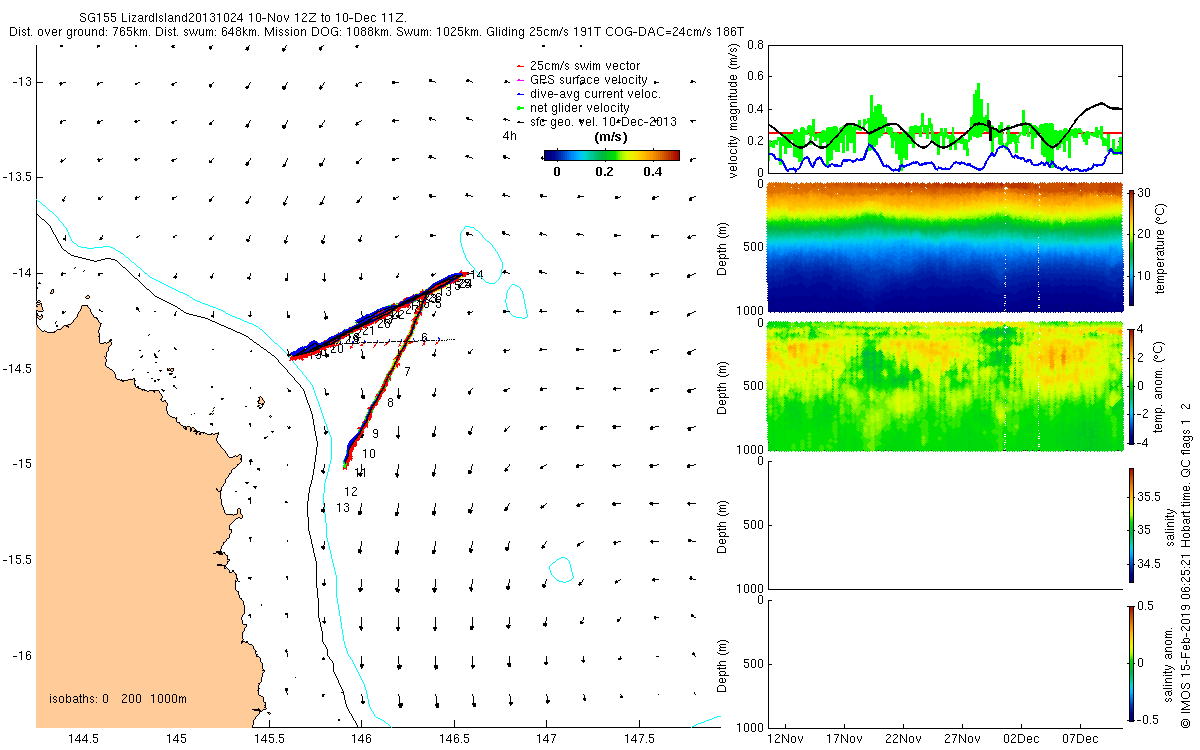Click the '0.4' tick under velocity color bar

coord(652,171)
